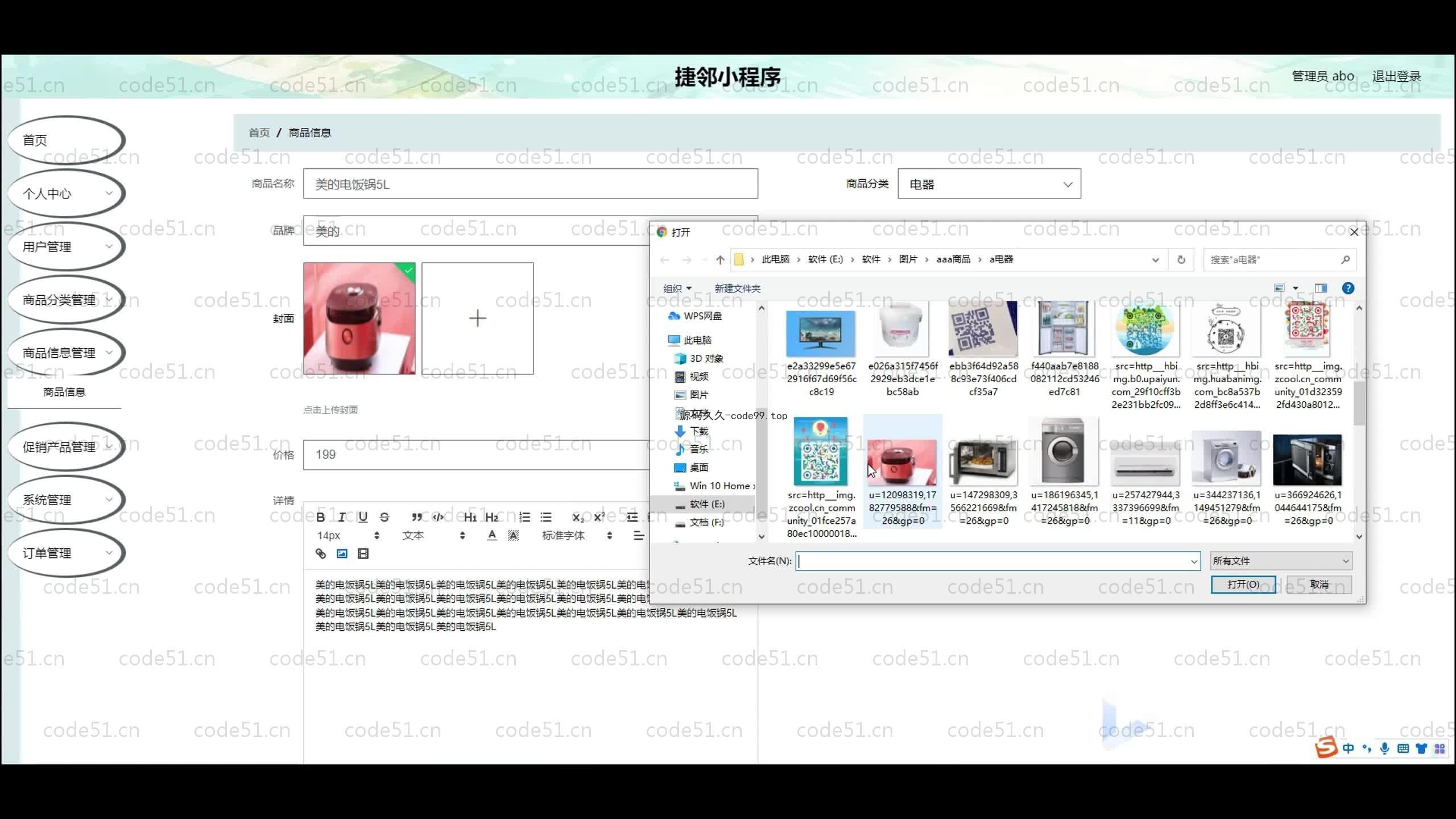Viewport: 1456px width, 819px height.
Task: Click the 商品名称 input field
Action: coord(530,184)
